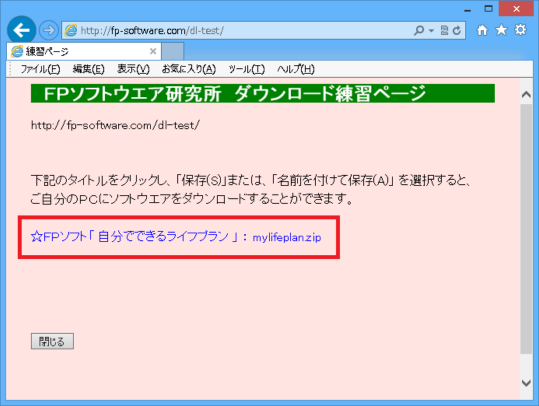Close the 練習ページ tab
The image size is (539, 406).
pos(153,51)
